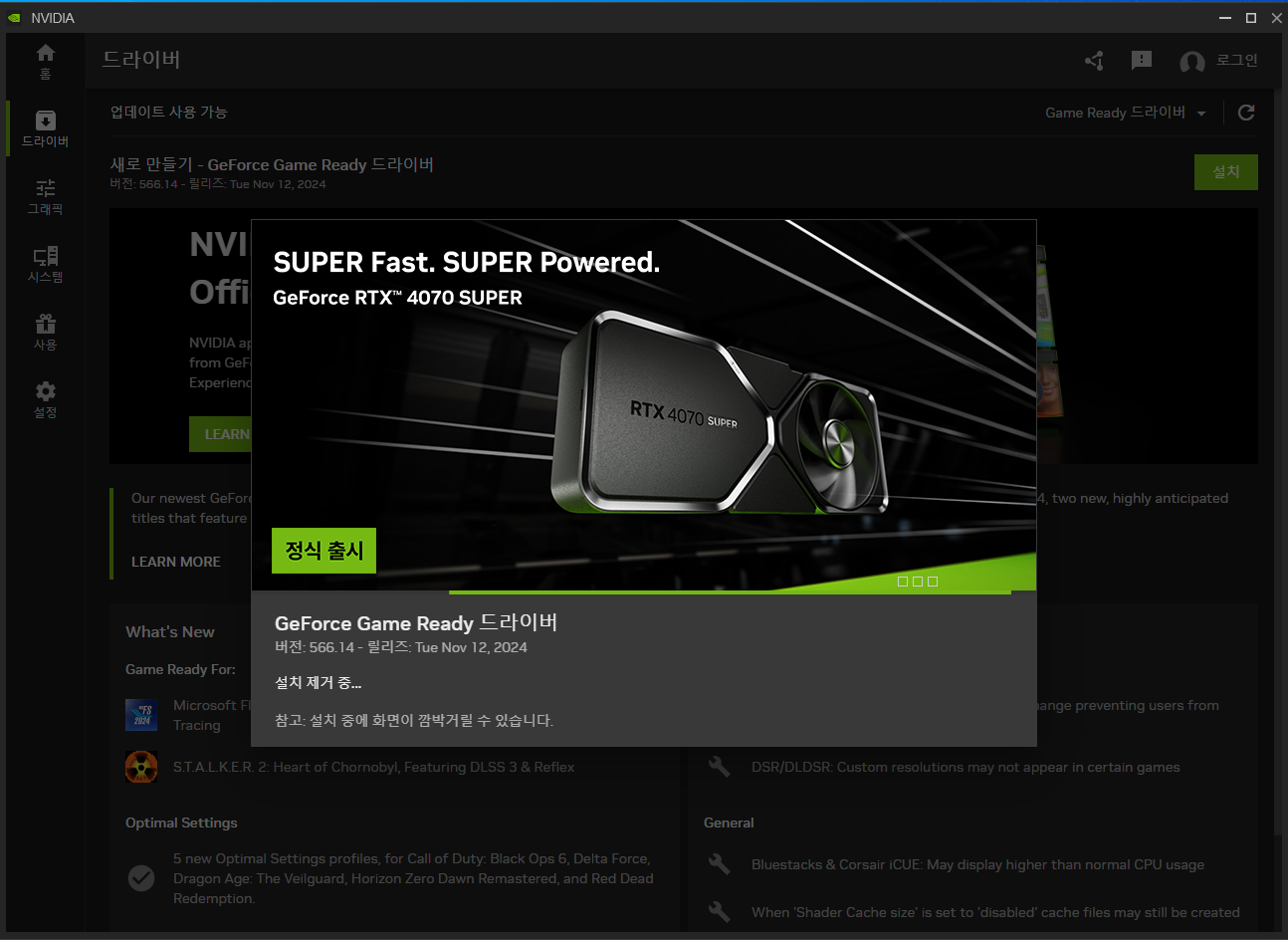Click the user avatar icon
Screen dimensions: 1288x940
pyautogui.click(x=1191, y=62)
